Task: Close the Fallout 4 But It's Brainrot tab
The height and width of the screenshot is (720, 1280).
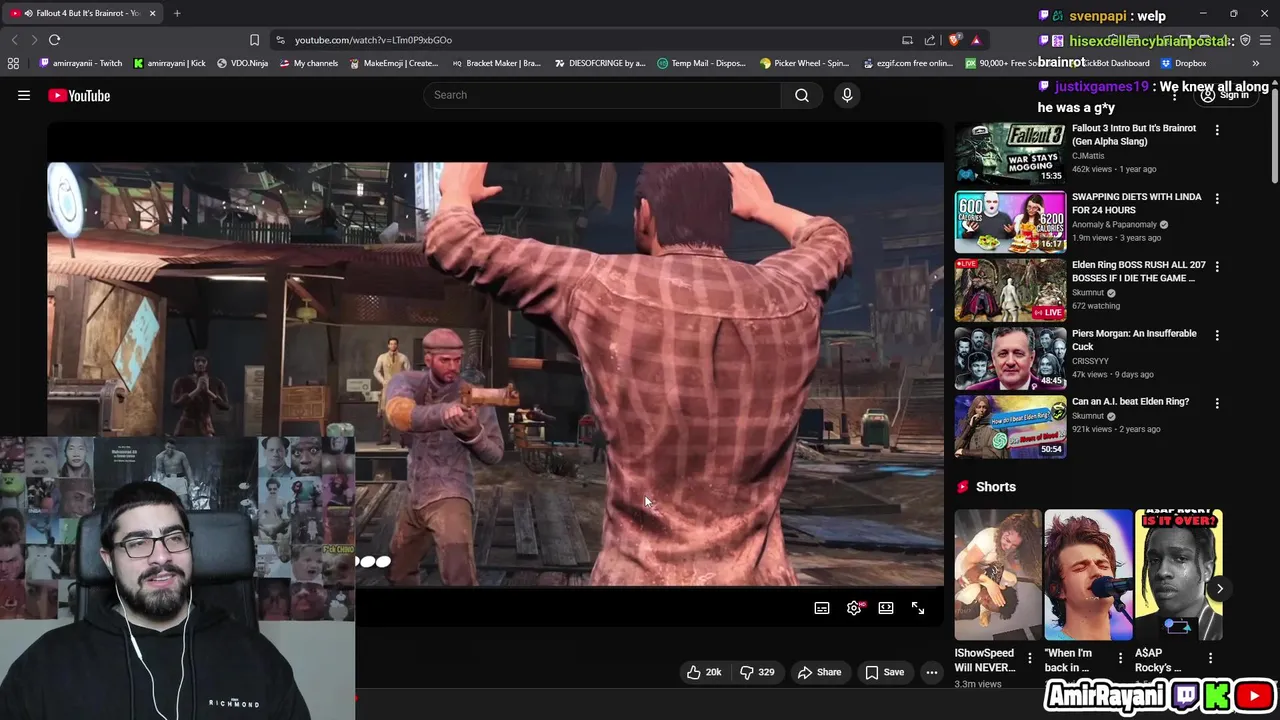Action: tap(153, 13)
